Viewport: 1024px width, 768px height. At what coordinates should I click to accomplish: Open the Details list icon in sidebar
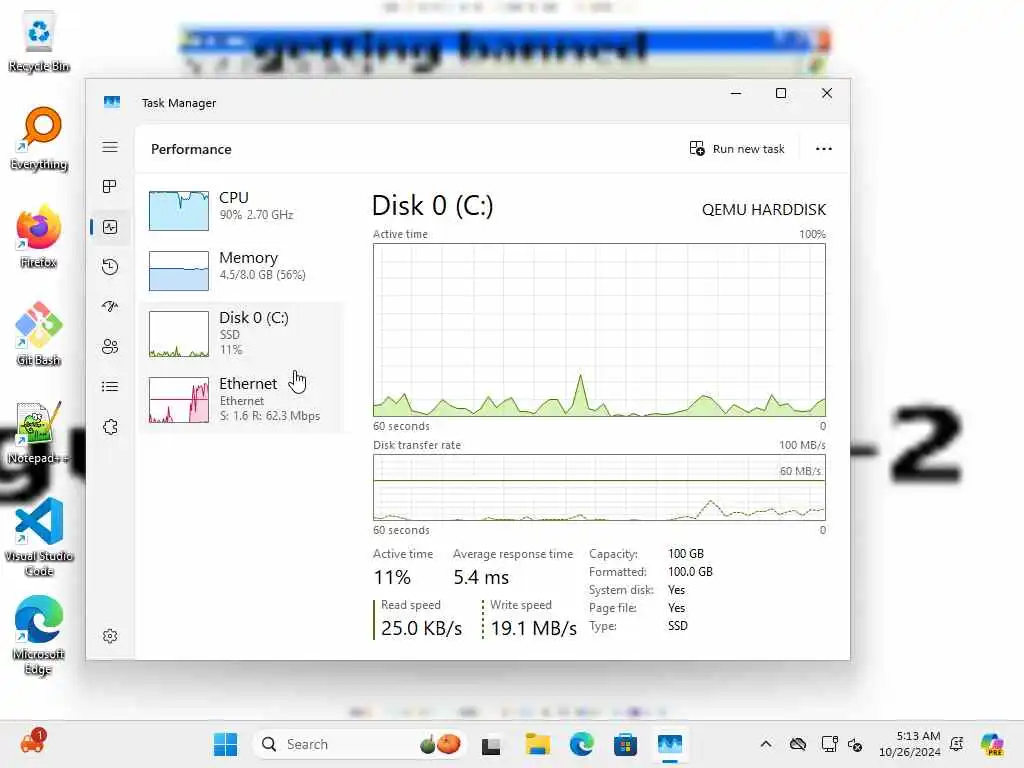110,387
